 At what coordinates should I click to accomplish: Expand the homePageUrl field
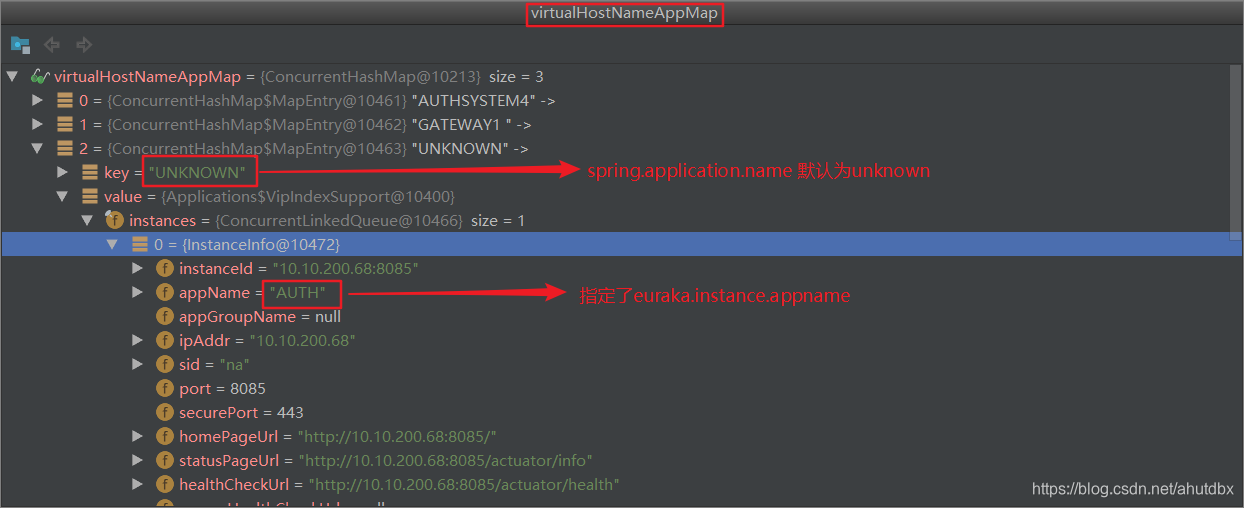[x=138, y=436]
